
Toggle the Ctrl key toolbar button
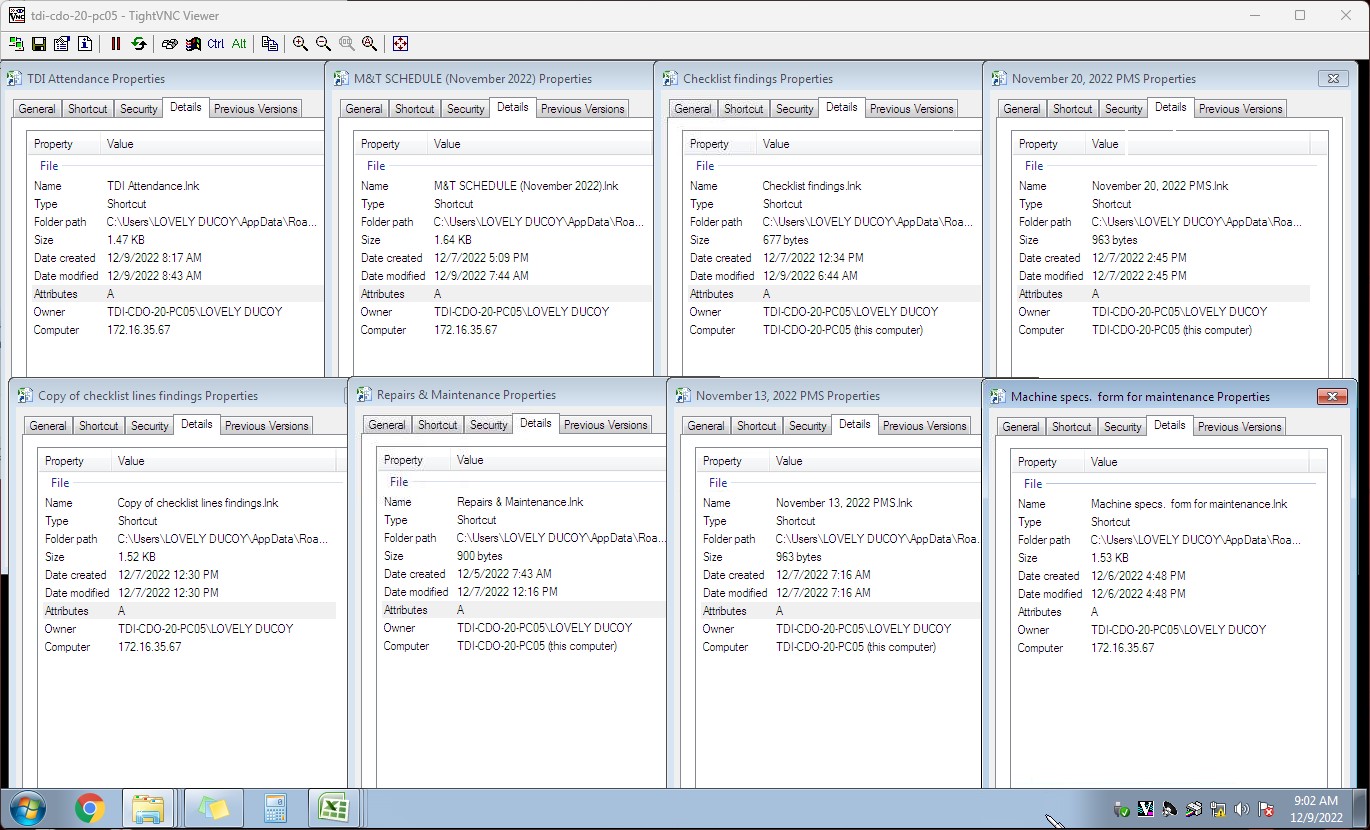216,44
